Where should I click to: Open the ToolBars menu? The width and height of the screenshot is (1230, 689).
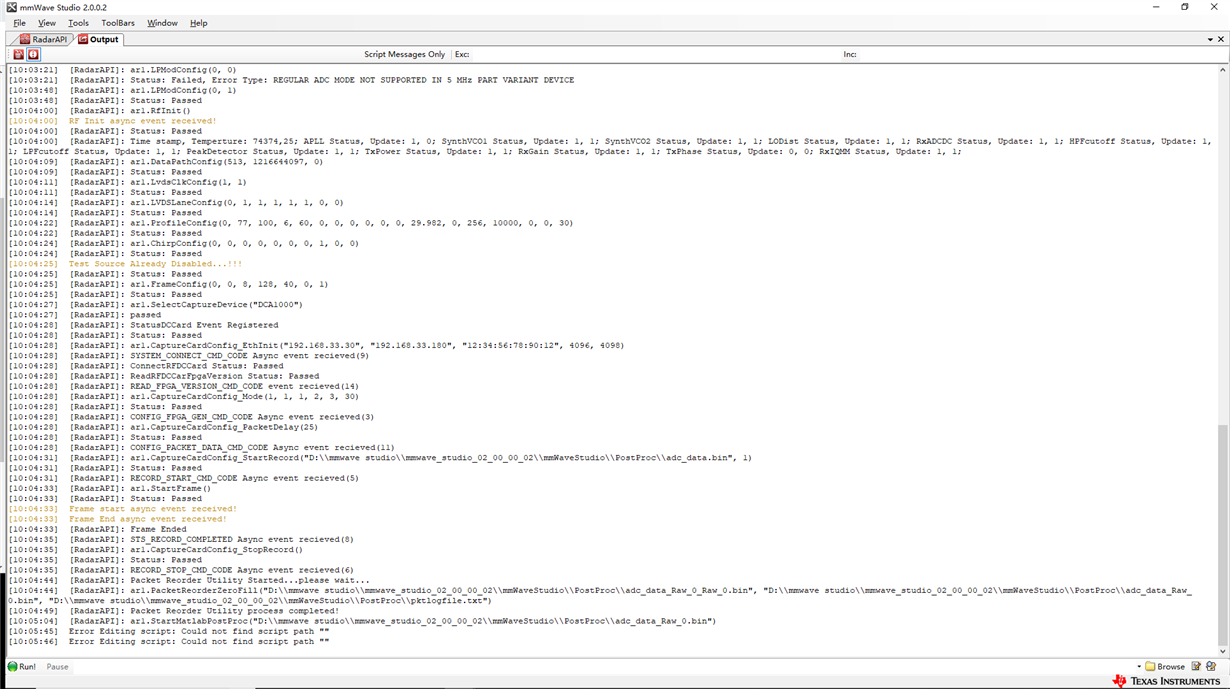coord(118,23)
